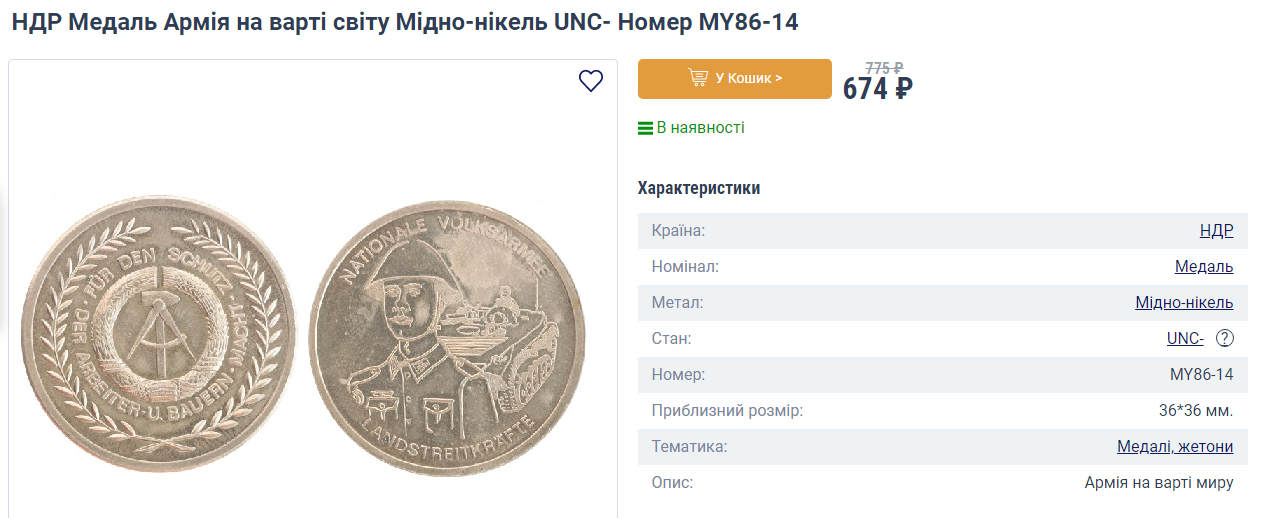The height and width of the screenshot is (518, 1268).
Task: Click the shopping cart icon in the orange button
Action: pos(698,78)
